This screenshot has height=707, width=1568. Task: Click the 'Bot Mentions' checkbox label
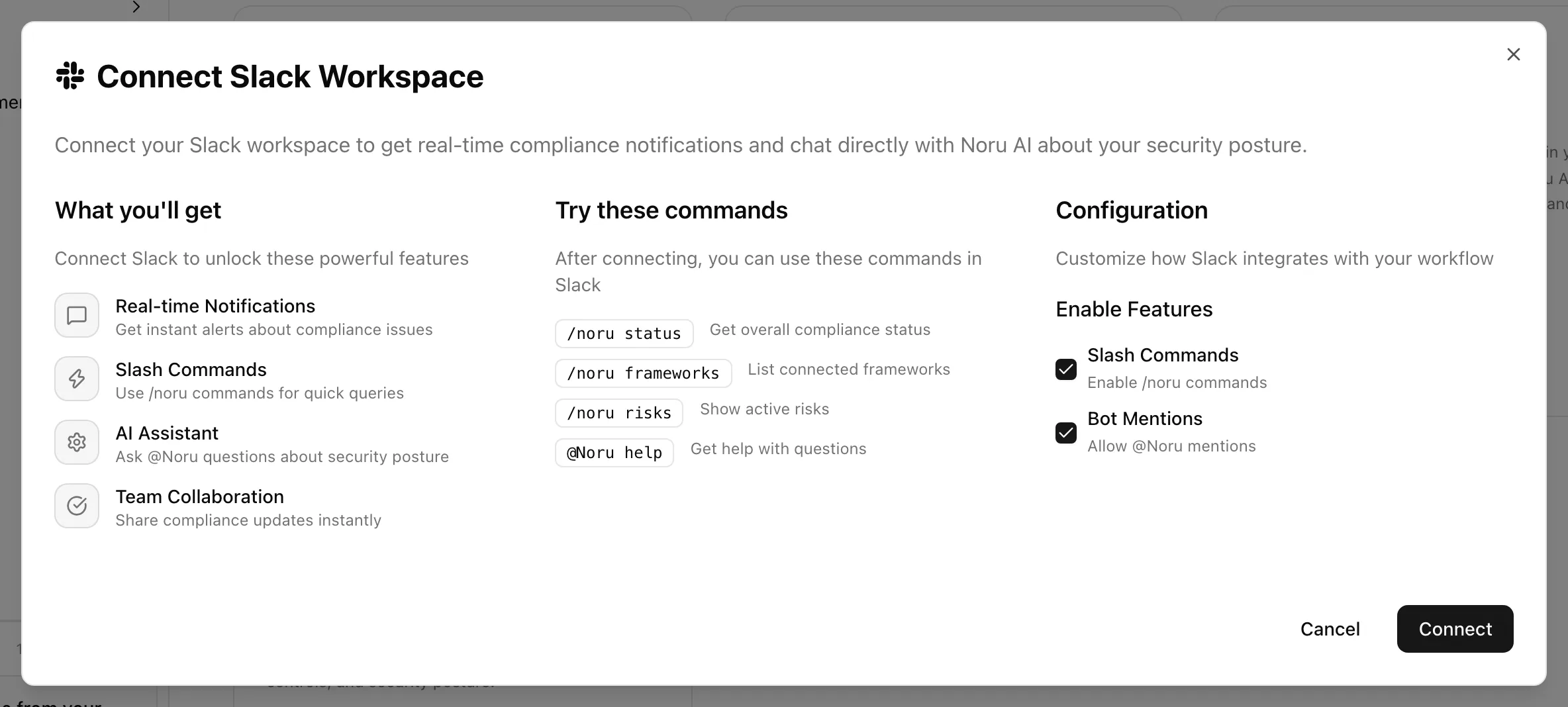point(1145,418)
